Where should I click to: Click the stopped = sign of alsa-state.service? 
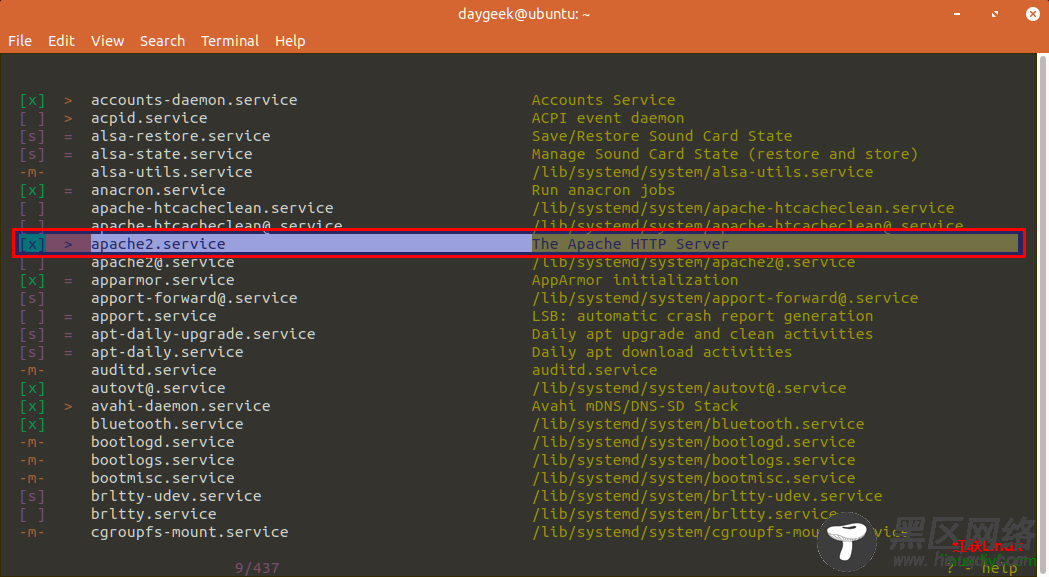coord(68,155)
